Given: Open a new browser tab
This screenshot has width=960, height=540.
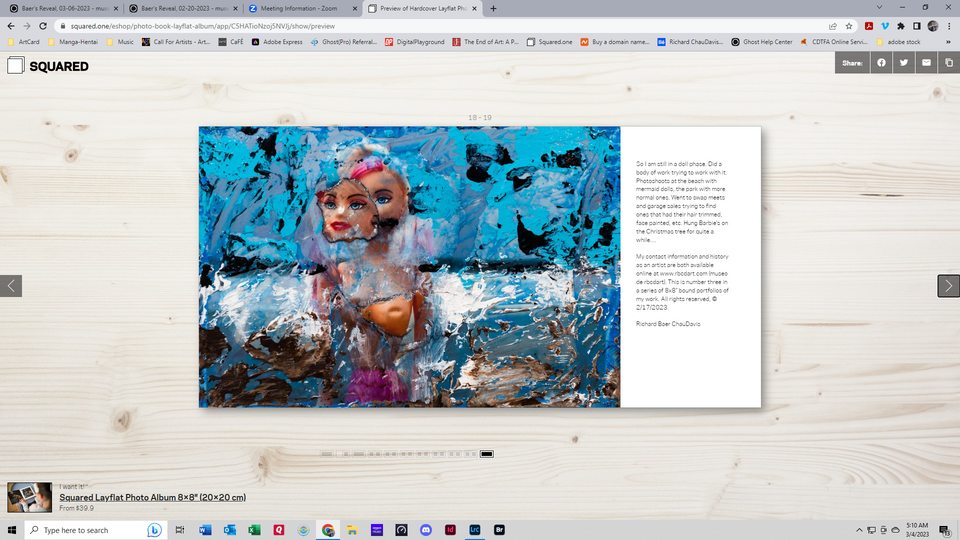Looking at the screenshot, I should (x=493, y=9).
